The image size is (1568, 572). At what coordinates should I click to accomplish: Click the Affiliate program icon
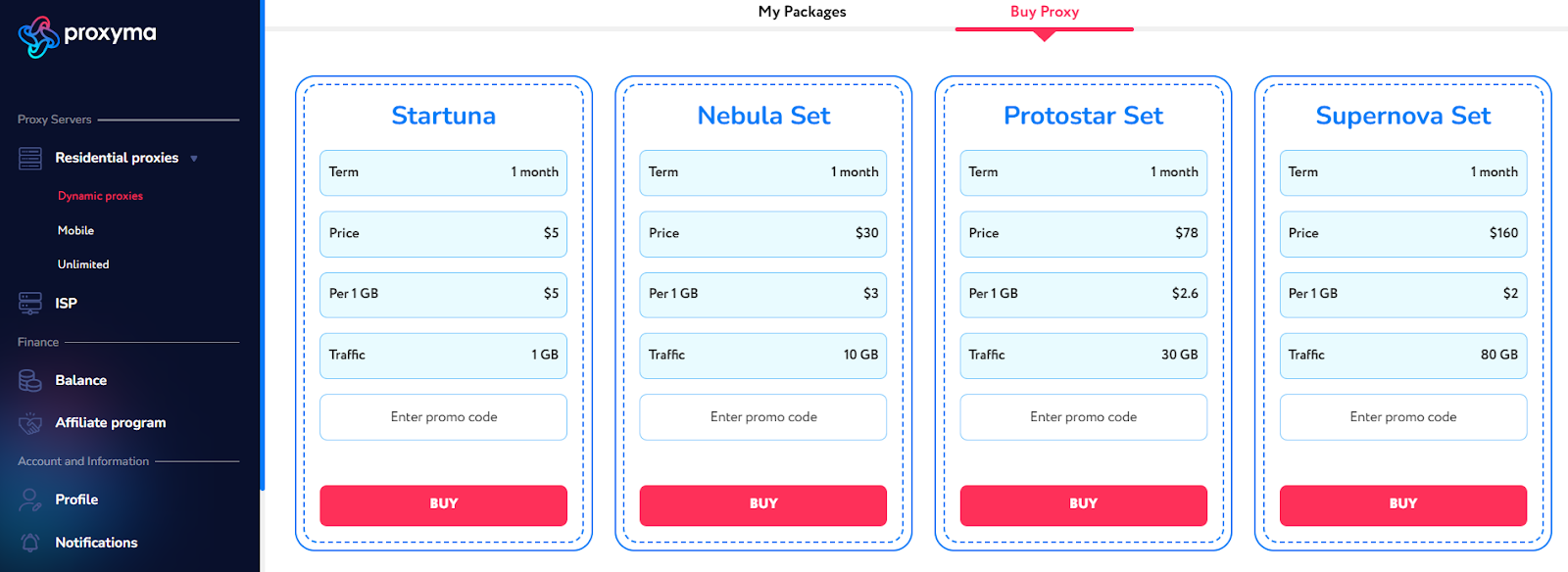pos(30,422)
